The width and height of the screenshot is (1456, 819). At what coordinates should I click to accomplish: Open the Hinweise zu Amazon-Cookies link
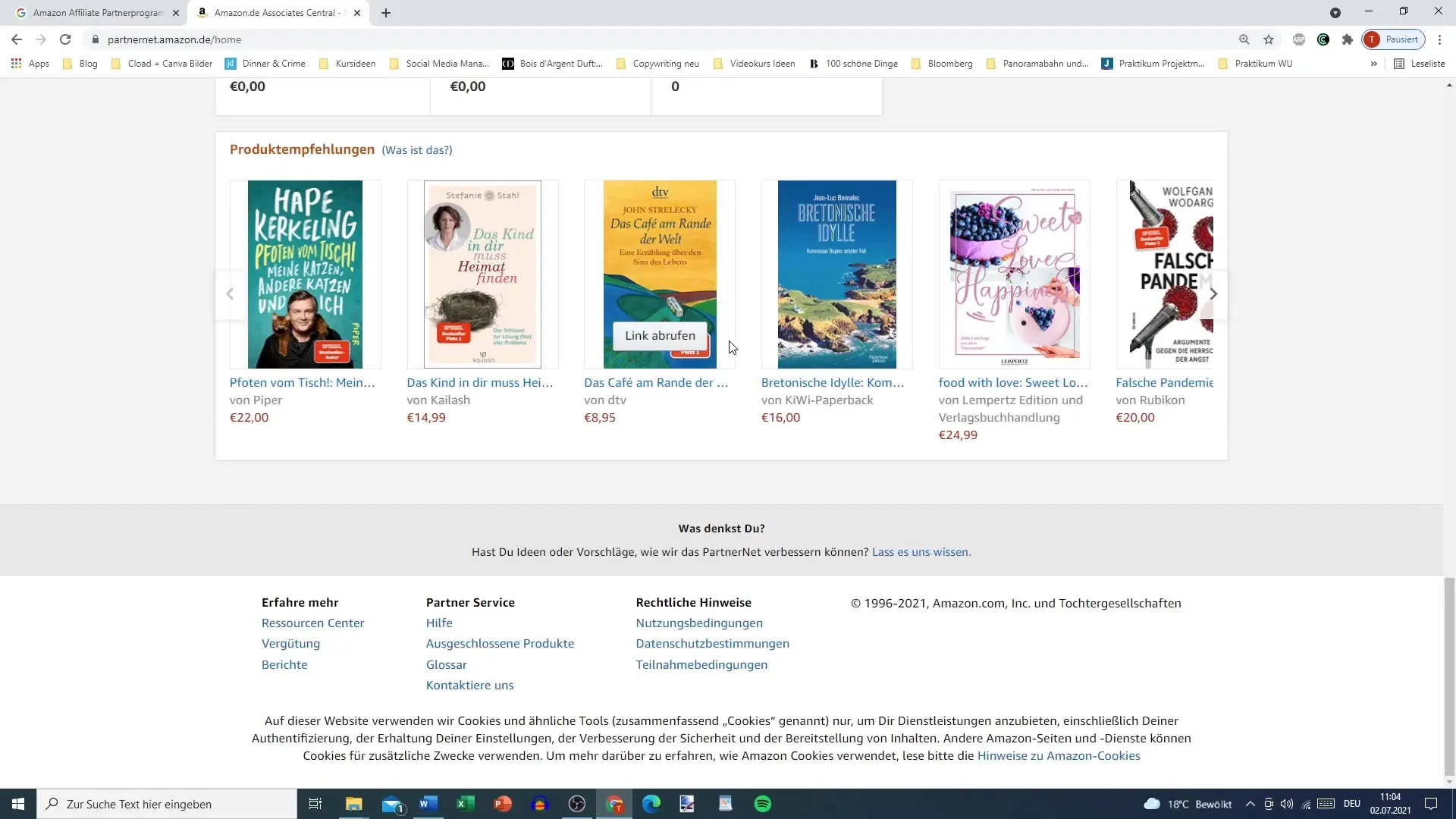[x=1059, y=756]
